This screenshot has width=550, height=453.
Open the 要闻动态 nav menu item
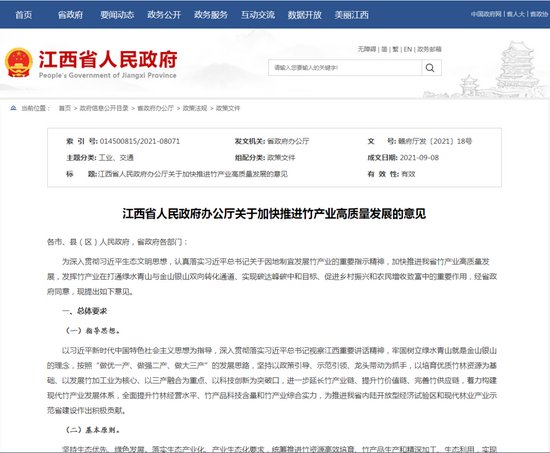pos(118,15)
